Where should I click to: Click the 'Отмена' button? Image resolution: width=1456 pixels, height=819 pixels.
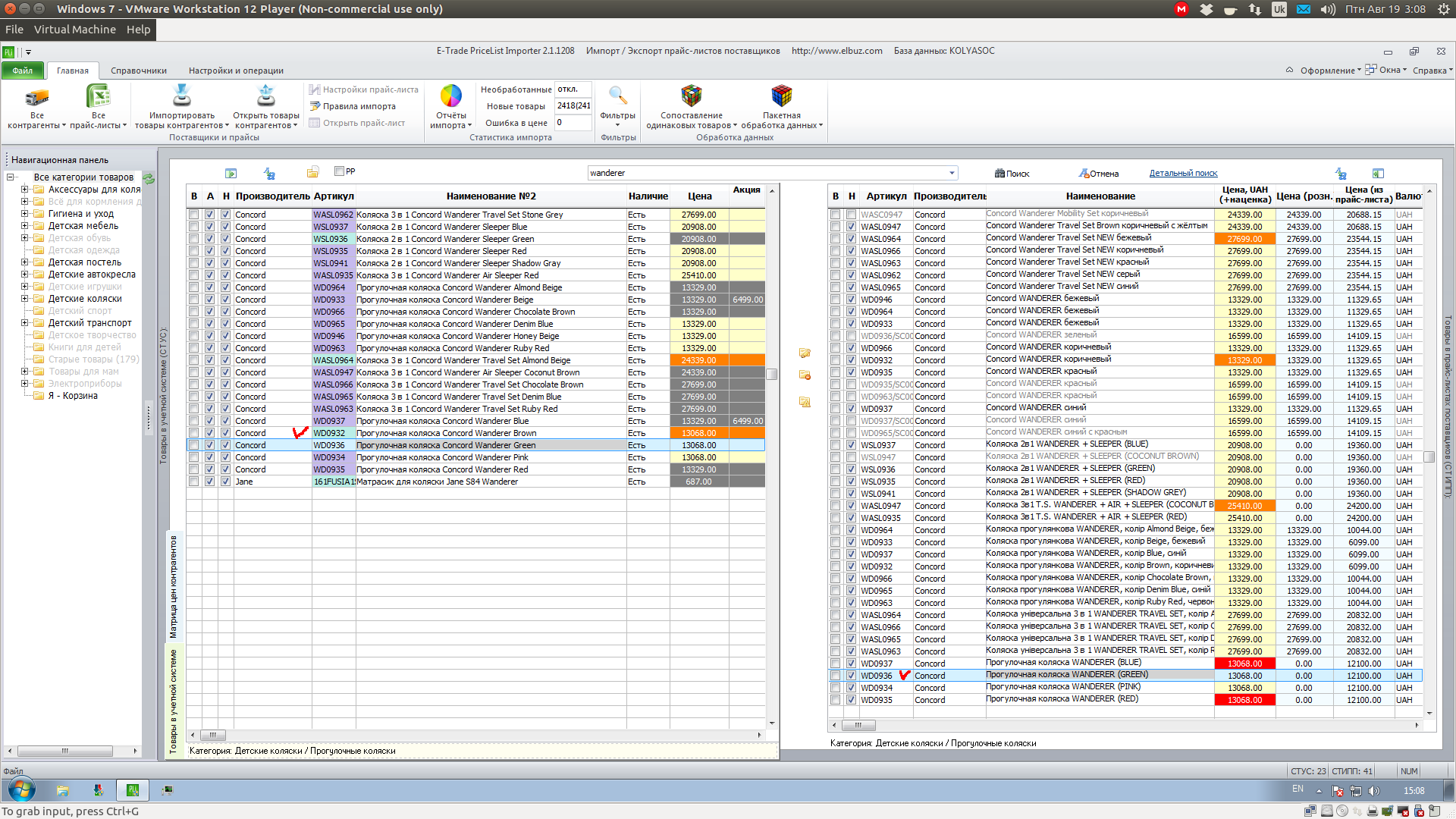(1099, 174)
